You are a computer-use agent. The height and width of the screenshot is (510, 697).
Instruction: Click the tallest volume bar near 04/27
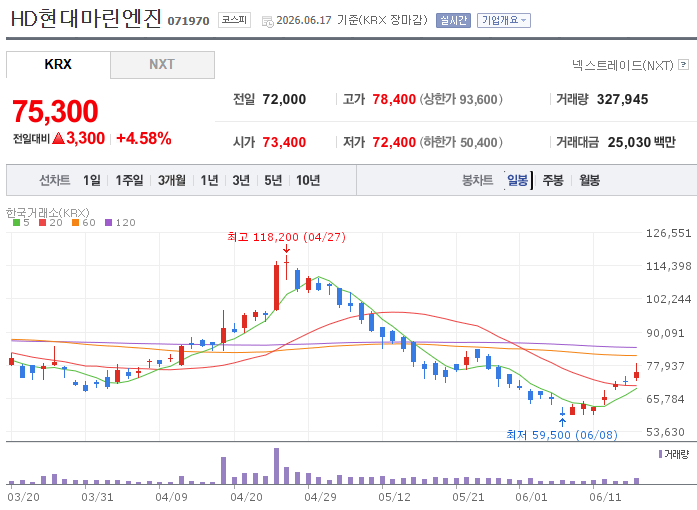pos(276,466)
